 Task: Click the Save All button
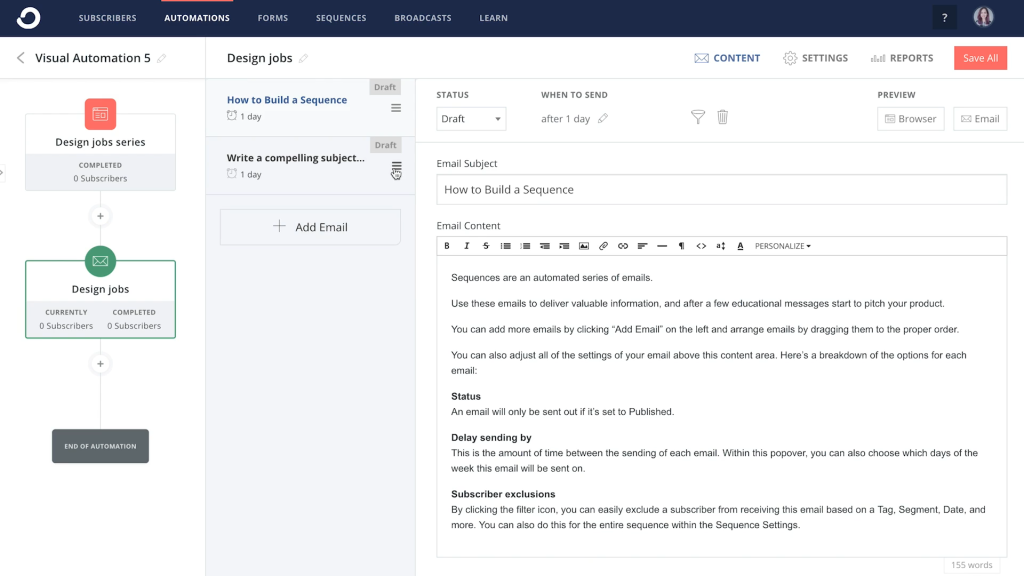click(980, 58)
